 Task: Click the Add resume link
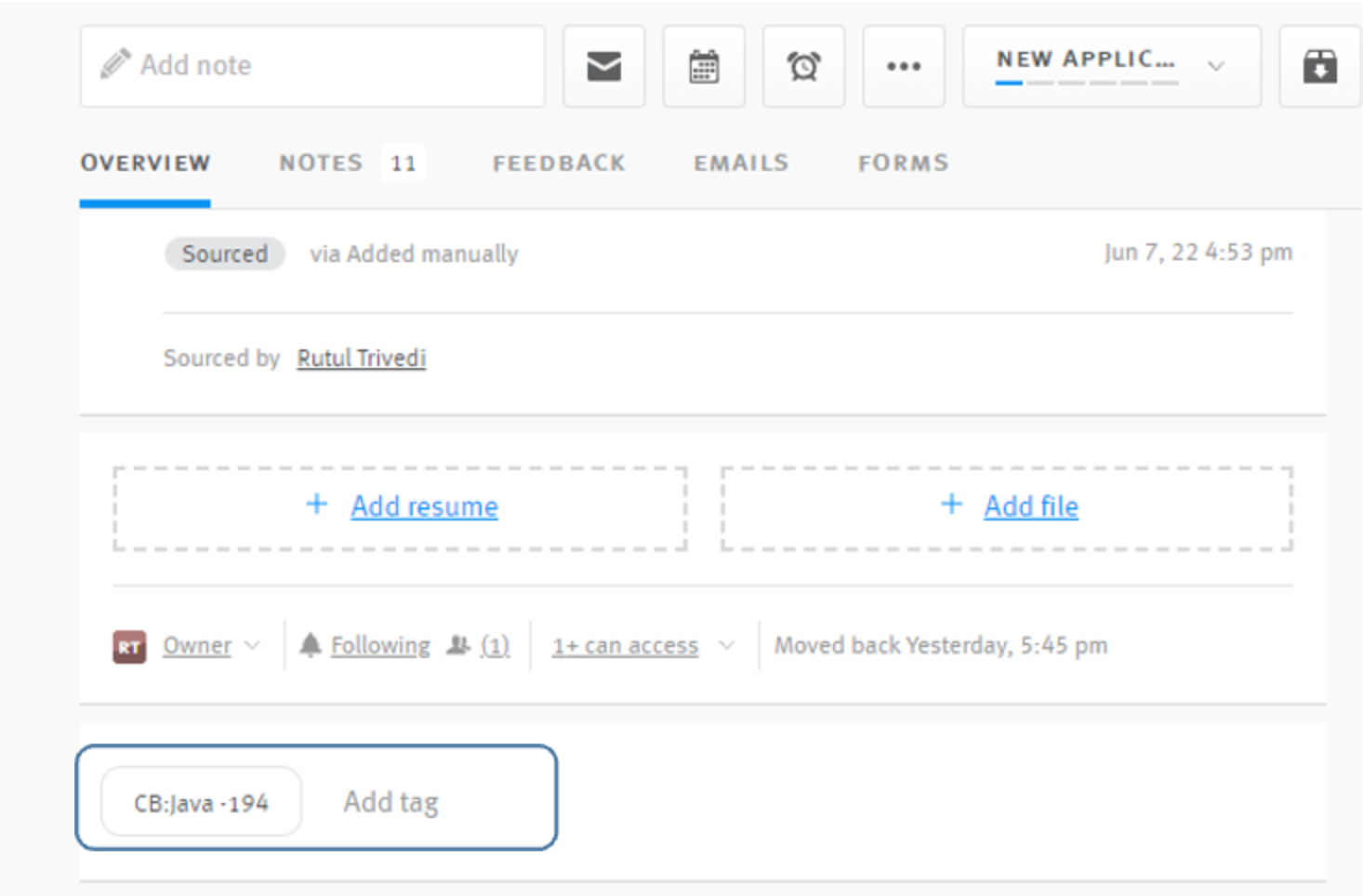pos(423,506)
